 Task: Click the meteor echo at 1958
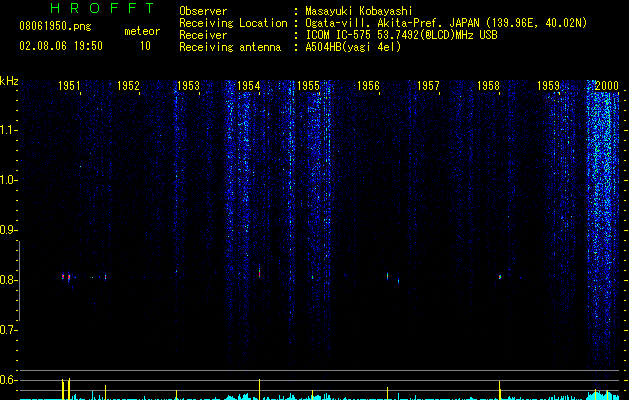pyautogui.click(x=500, y=277)
